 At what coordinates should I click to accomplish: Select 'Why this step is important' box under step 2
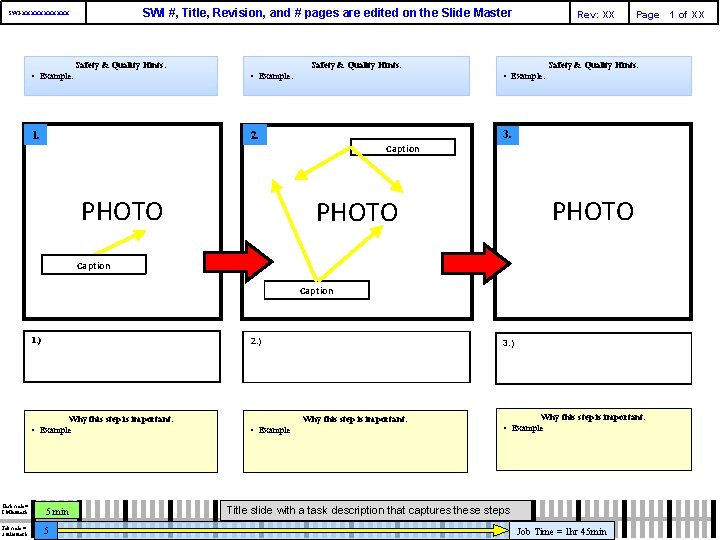pos(355,441)
